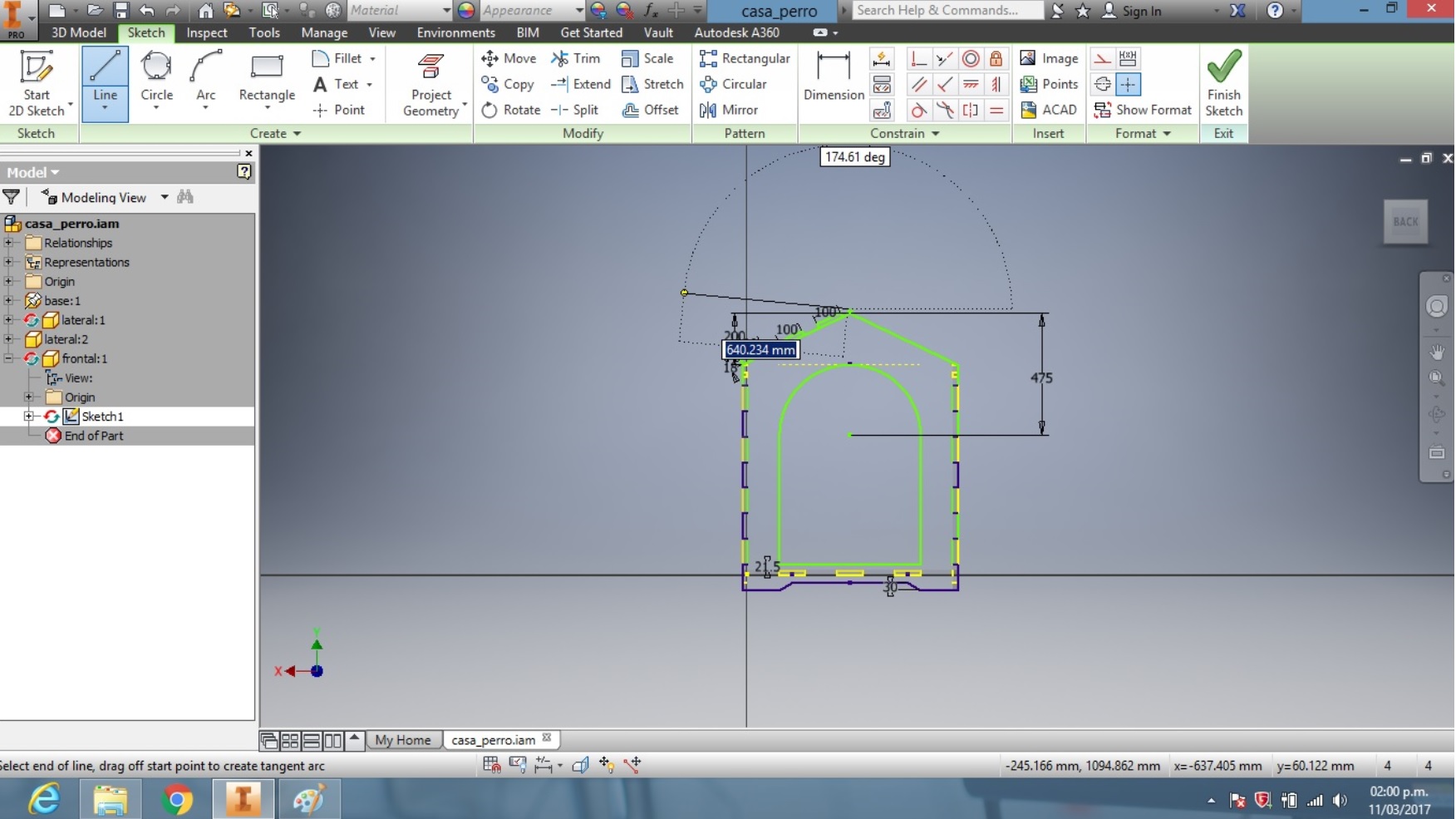Toggle the Construction line format icon

[x=1102, y=59]
